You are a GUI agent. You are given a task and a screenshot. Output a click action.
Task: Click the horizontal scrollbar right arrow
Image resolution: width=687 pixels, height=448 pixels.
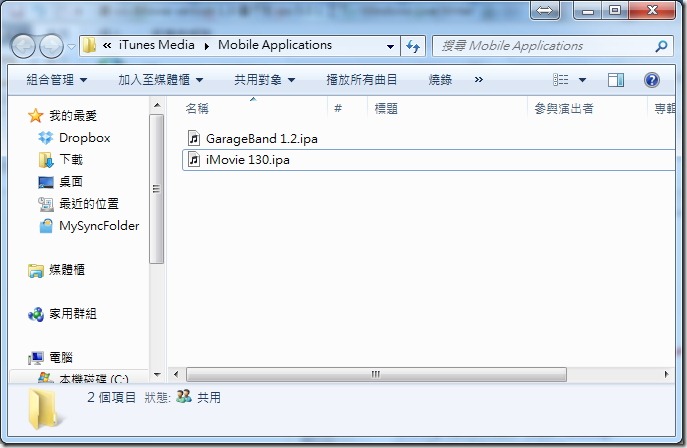point(666,374)
